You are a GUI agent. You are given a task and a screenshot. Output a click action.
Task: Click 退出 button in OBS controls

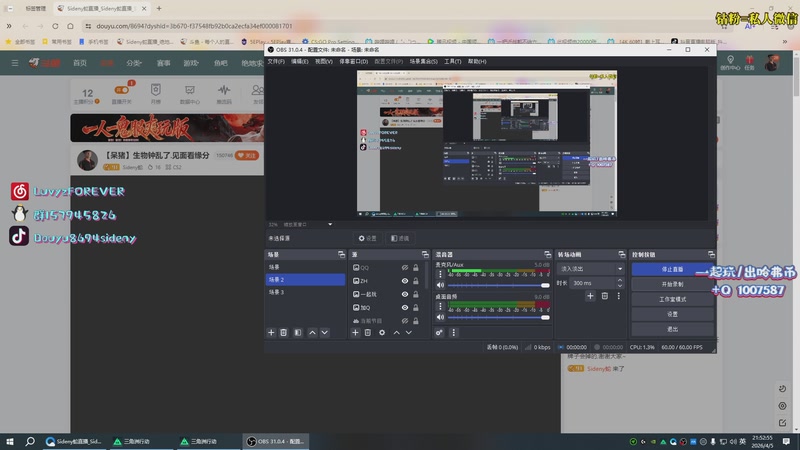click(x=672, y=329)
